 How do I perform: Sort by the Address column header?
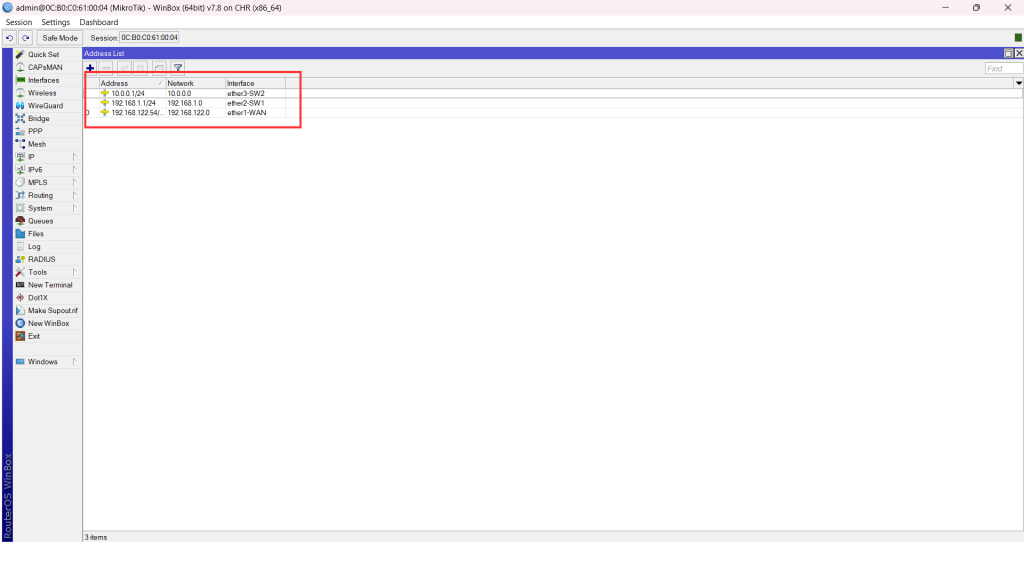(x=130, y=83)
